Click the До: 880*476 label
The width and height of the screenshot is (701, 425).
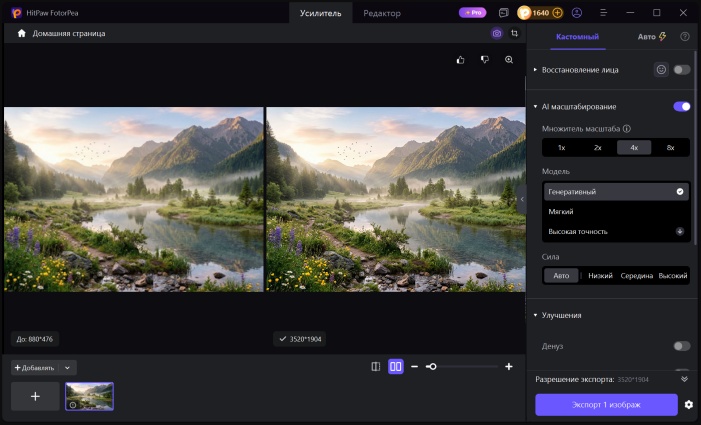35,339
